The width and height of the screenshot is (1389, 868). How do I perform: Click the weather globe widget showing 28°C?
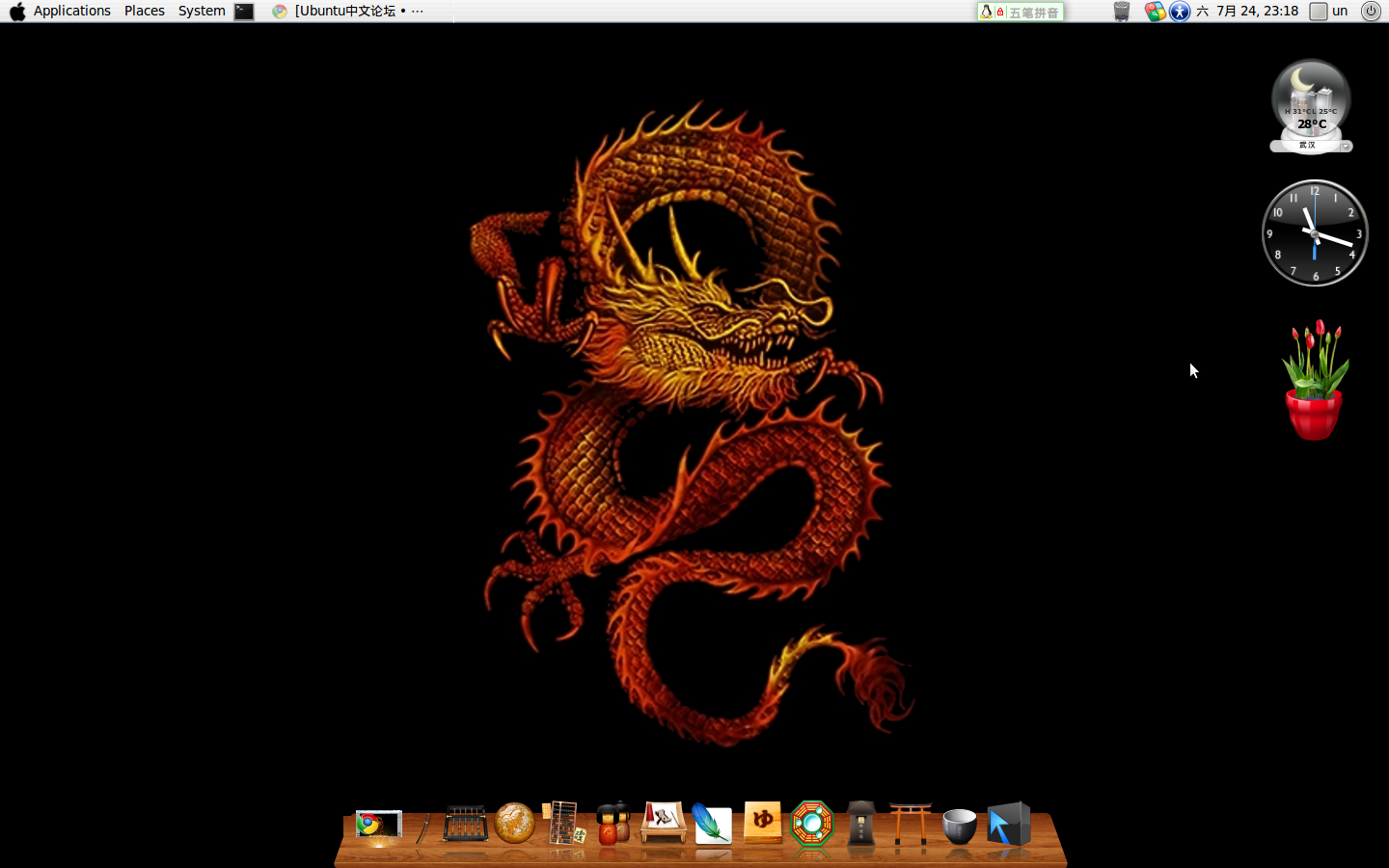(1311, 99)
